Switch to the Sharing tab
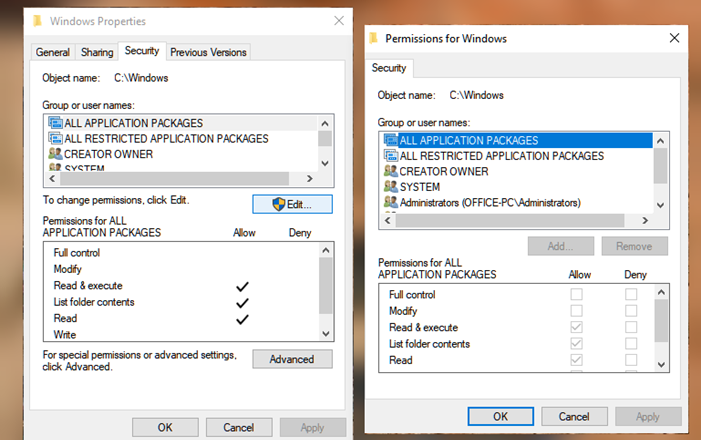This screenshot has width=701, height=440. (97, 52)
